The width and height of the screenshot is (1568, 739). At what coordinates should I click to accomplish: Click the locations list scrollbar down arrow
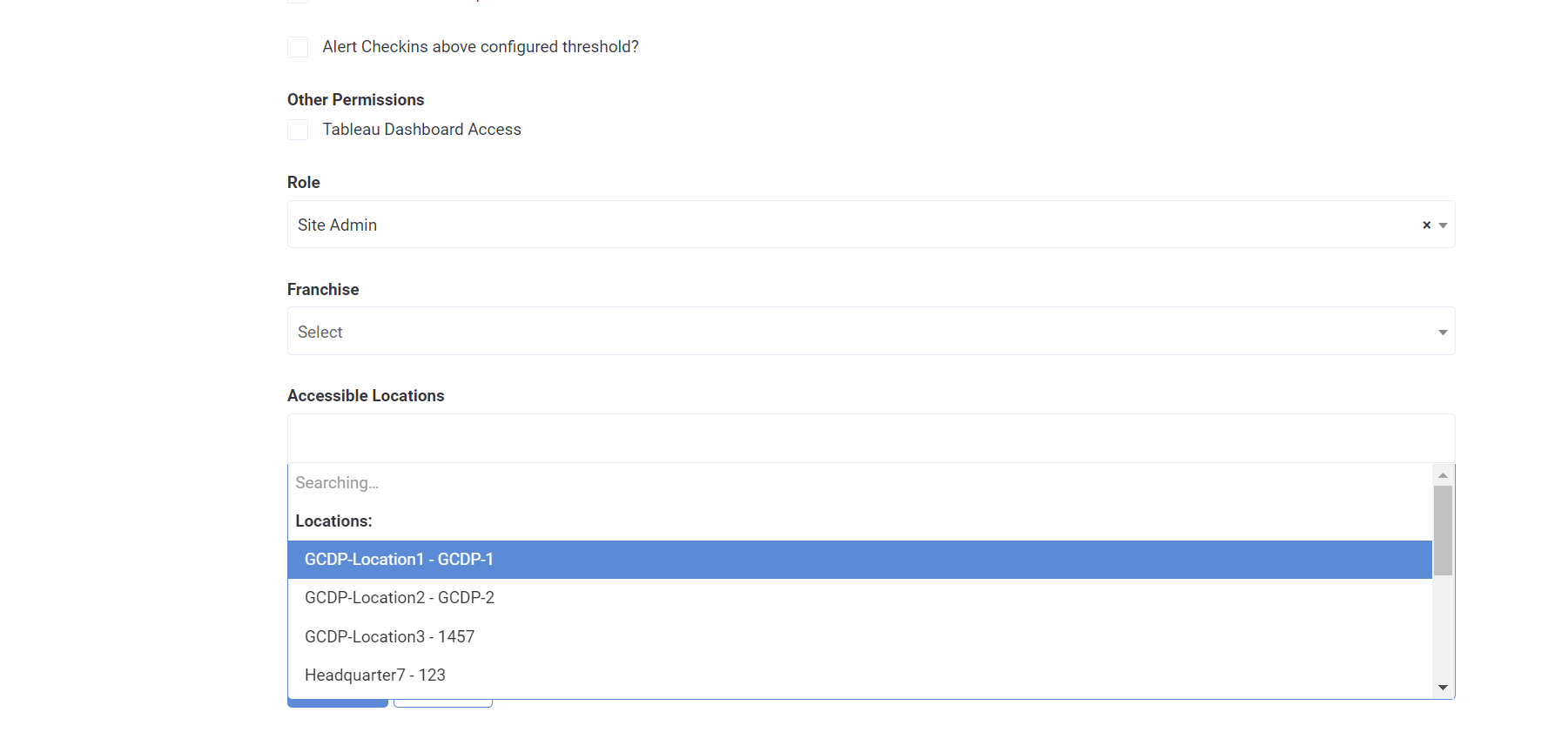pos(1443,687)
